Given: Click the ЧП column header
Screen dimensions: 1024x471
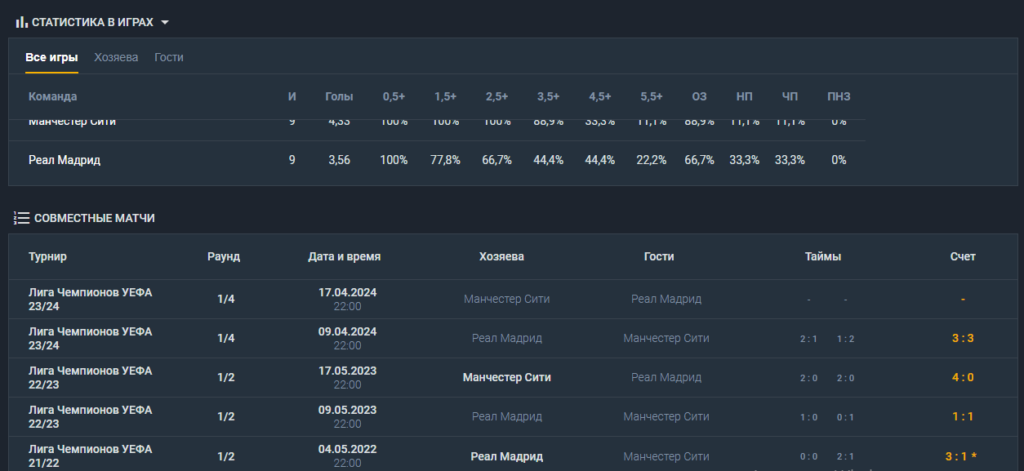Looking at the screenshot, I should (x=790, y=97).
